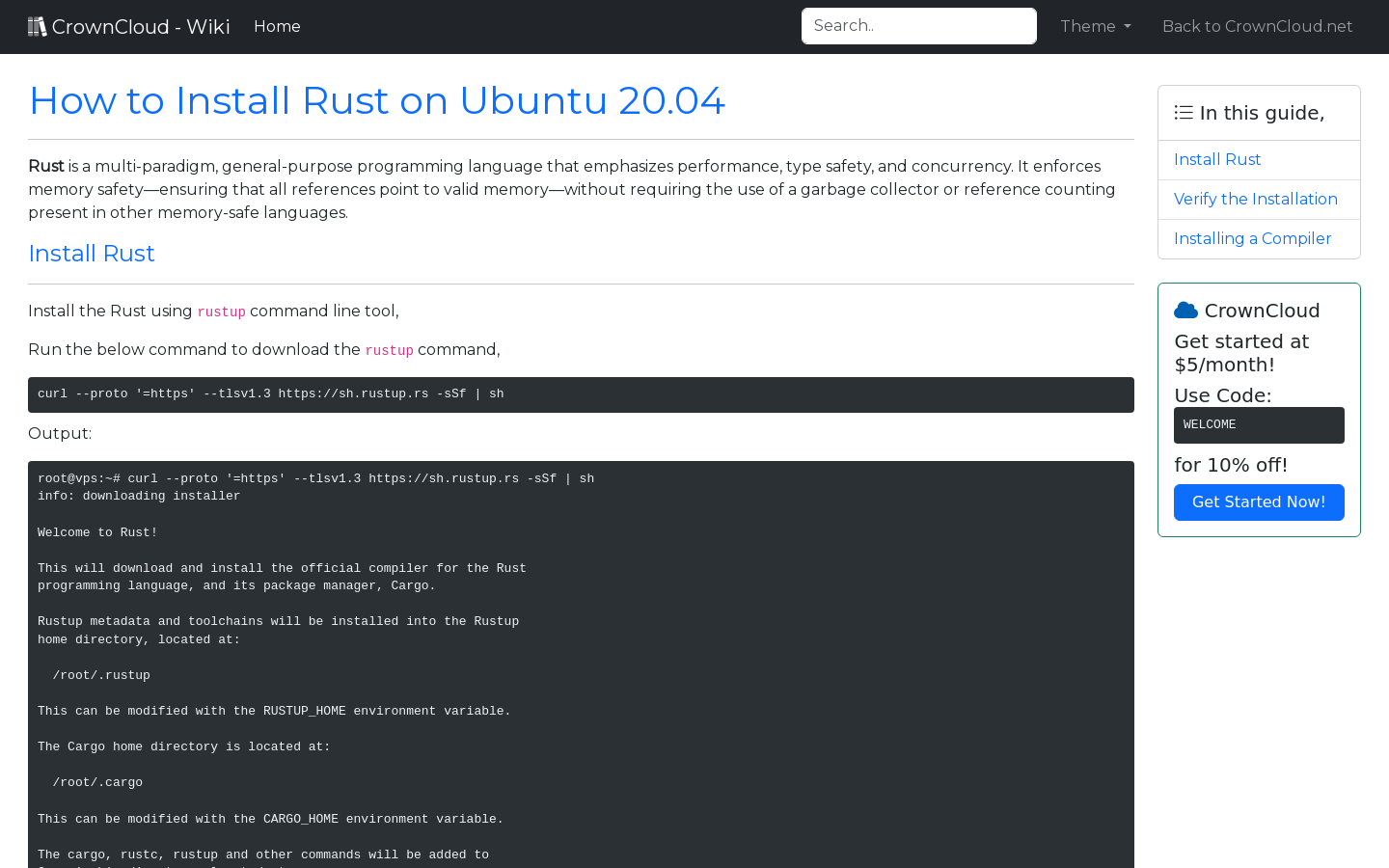Click the '/root/.rustup' path line
The width and height of the screenshot is (1389, 868).
[101, 675]
